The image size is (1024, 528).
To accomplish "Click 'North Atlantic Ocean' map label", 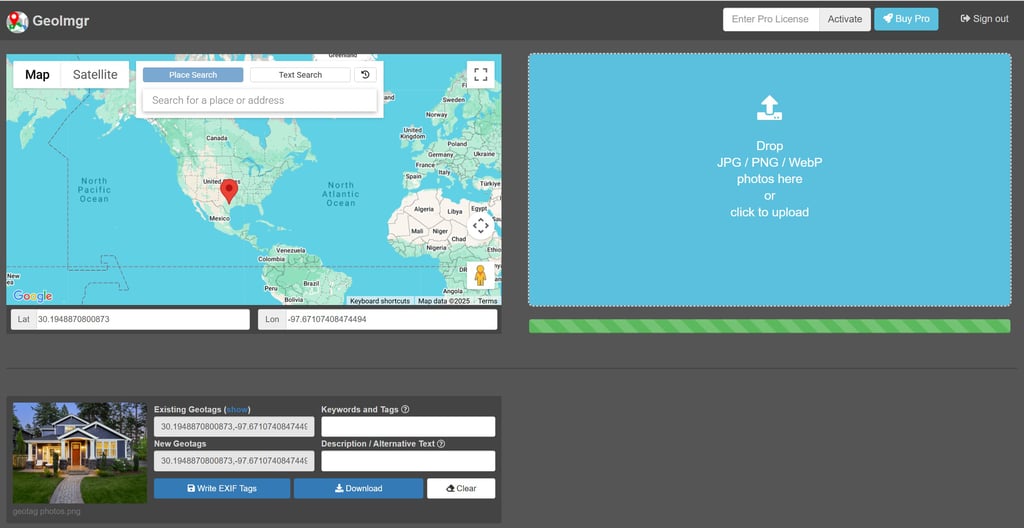I will click(x=340, y=194).
